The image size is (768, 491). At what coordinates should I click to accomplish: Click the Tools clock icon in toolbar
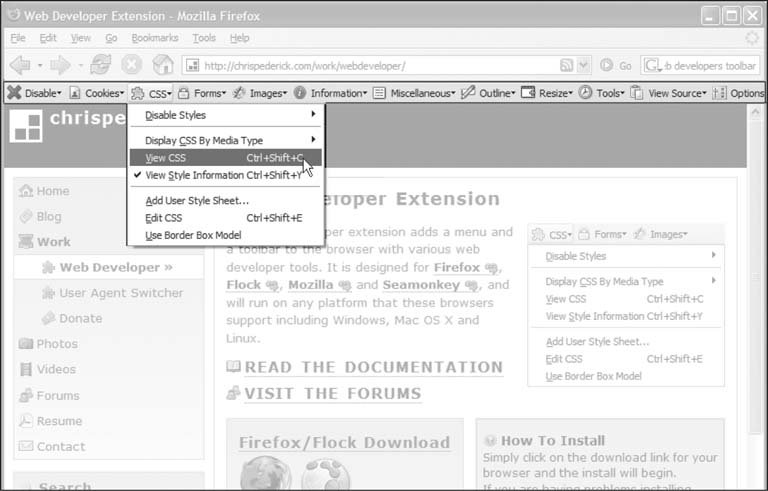585,92
